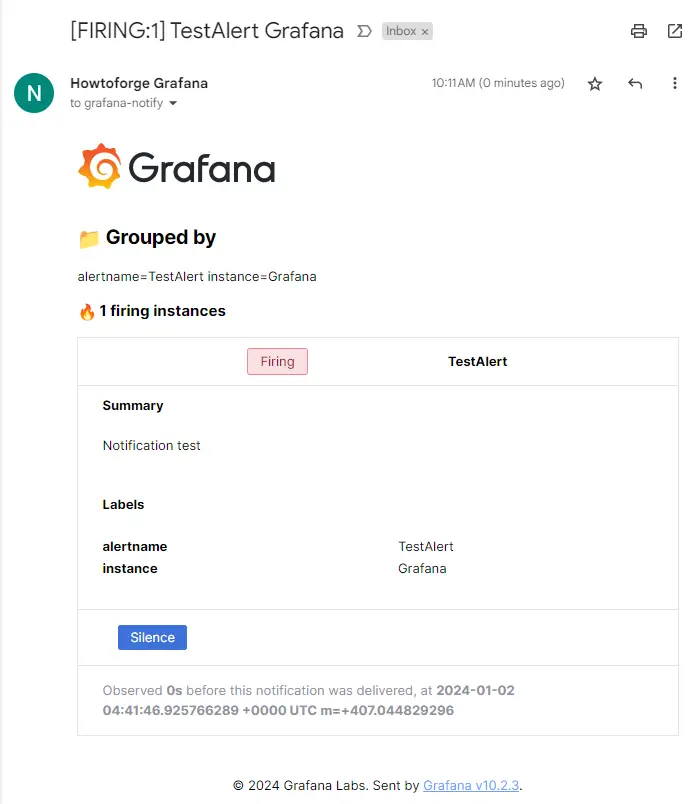Click the folder emoji beside Grouped by
Image resolution: width=695 pixels, height=804 pixels.
click(x=88, y=237)
